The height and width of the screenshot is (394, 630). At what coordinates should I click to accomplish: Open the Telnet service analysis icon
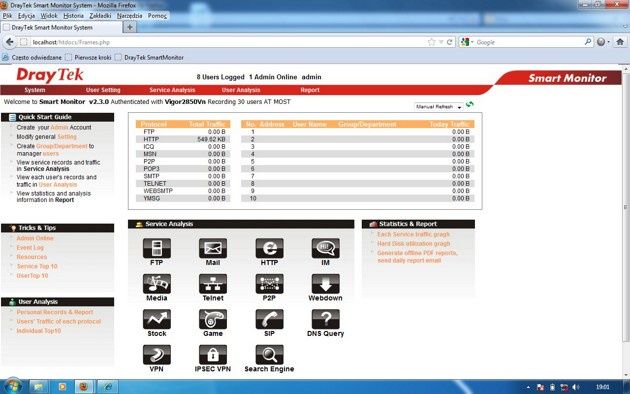pyautogui.click(x=213, y=284)
